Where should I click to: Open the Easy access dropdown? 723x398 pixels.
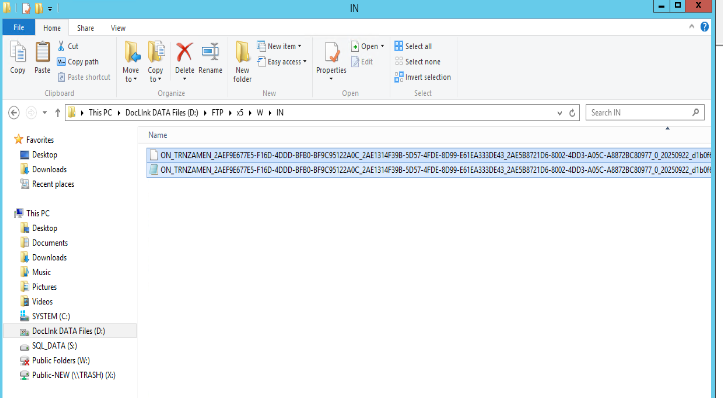click(282, 62)
